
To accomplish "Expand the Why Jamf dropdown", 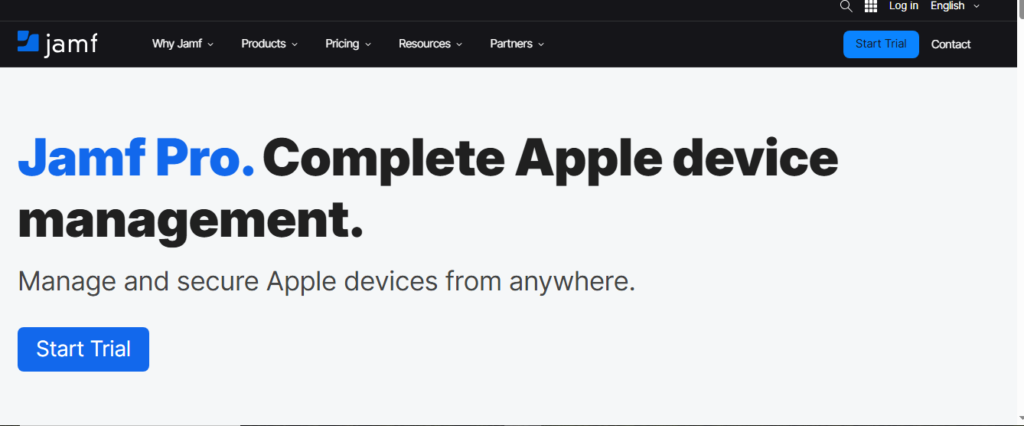I will (x=183, y=44).
